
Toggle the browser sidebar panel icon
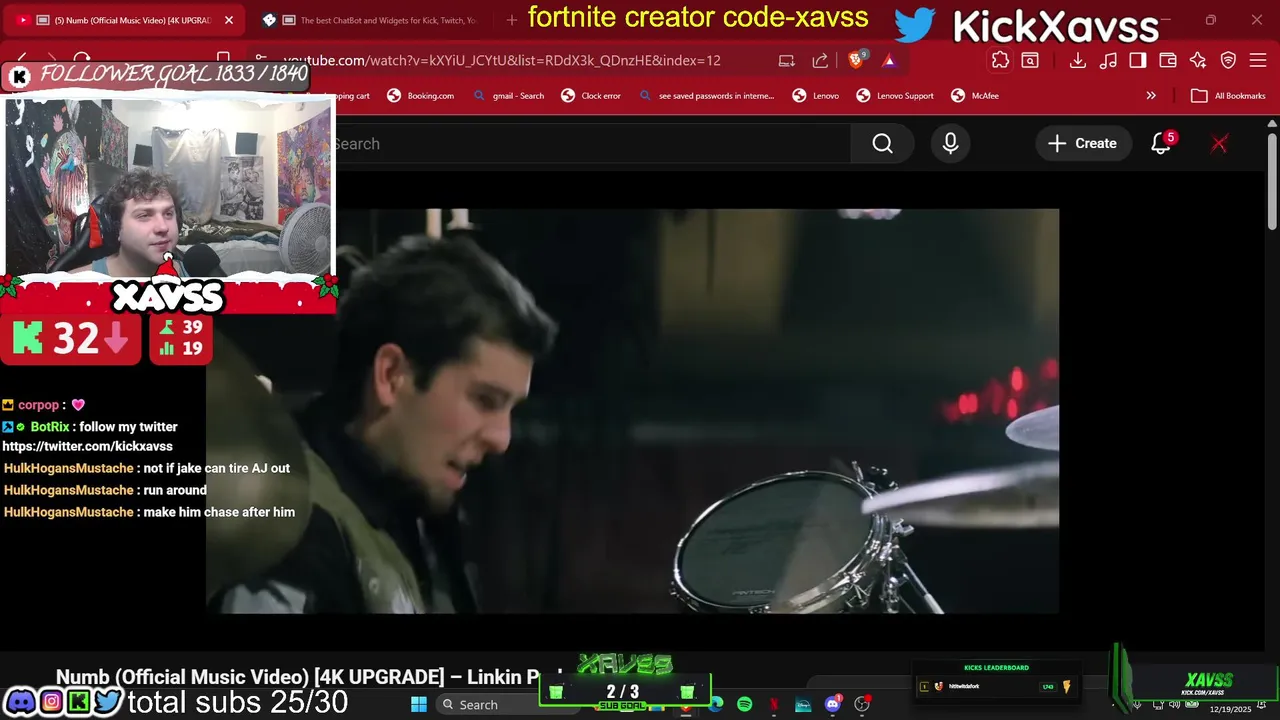click(x=1138, y=60)
